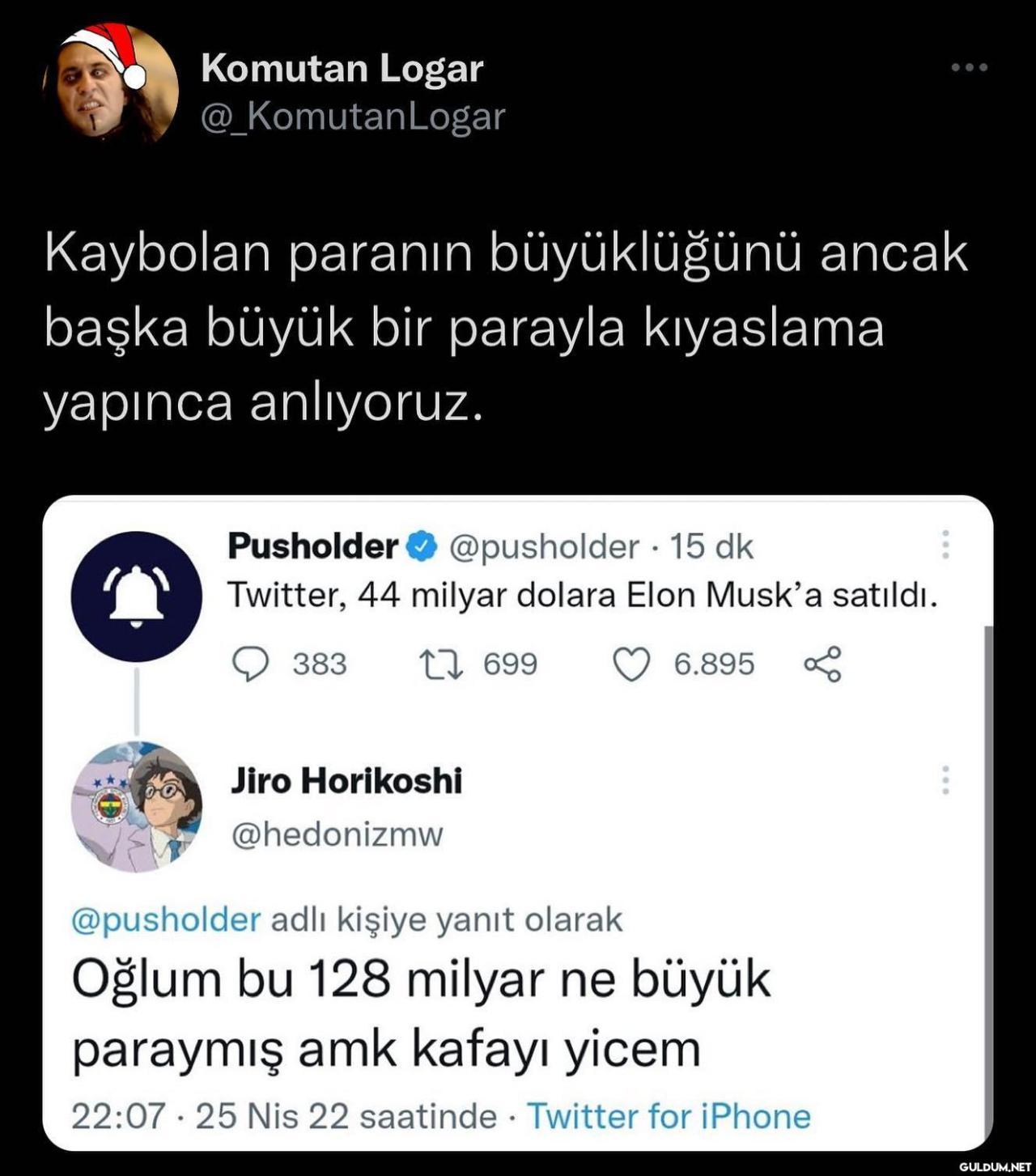The height and width of the screenshot is (1176, 1036).
Task: Open the Pusholder display name
Action: point(312,547)
